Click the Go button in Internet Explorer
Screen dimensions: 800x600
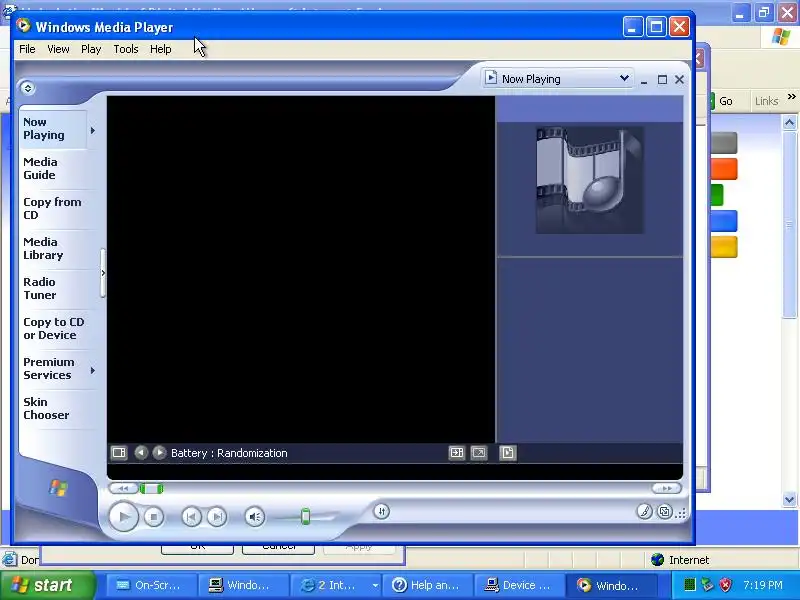tap(721, 101)
